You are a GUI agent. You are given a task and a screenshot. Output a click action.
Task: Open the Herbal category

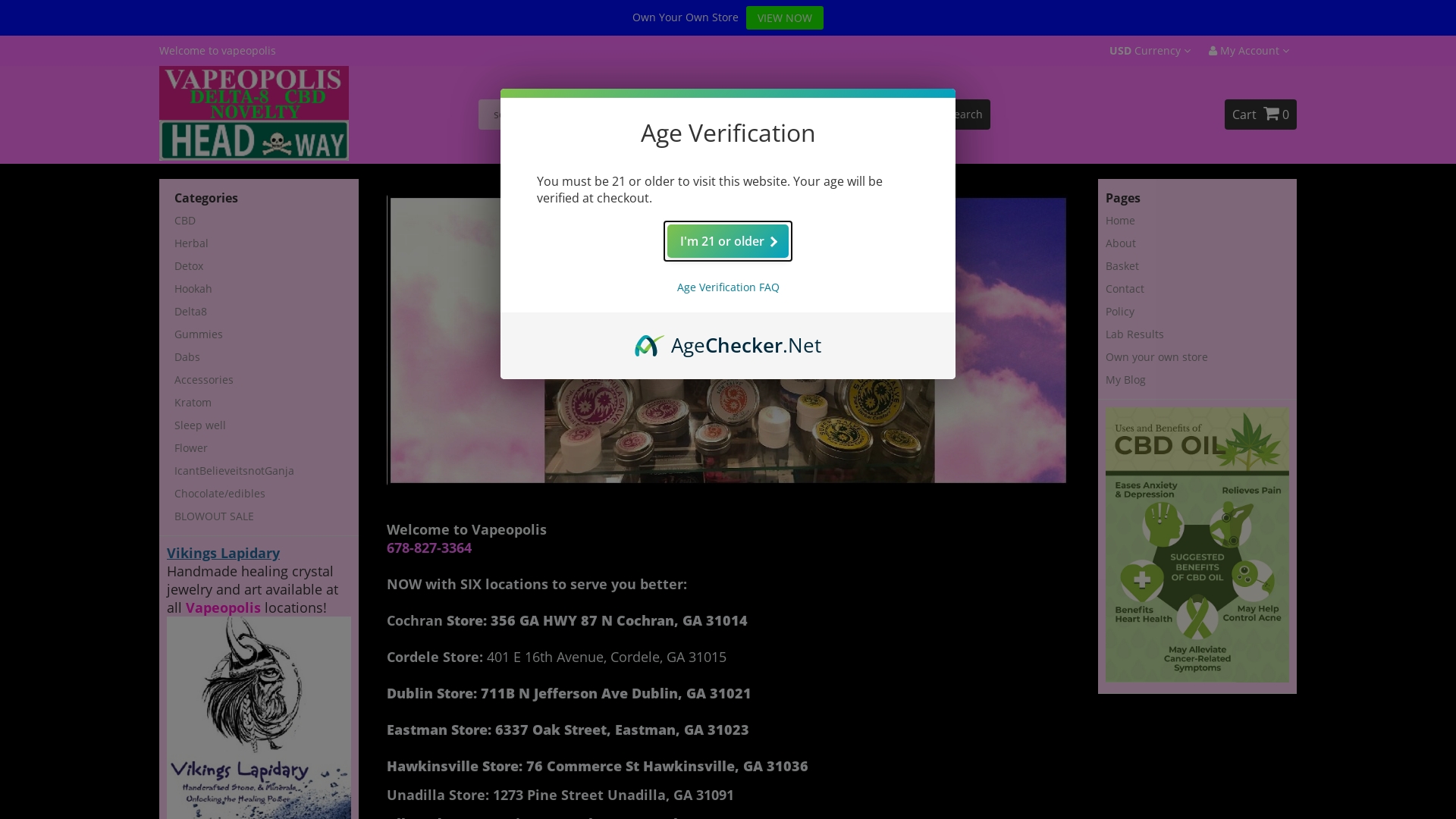click(x=191, y=243)
